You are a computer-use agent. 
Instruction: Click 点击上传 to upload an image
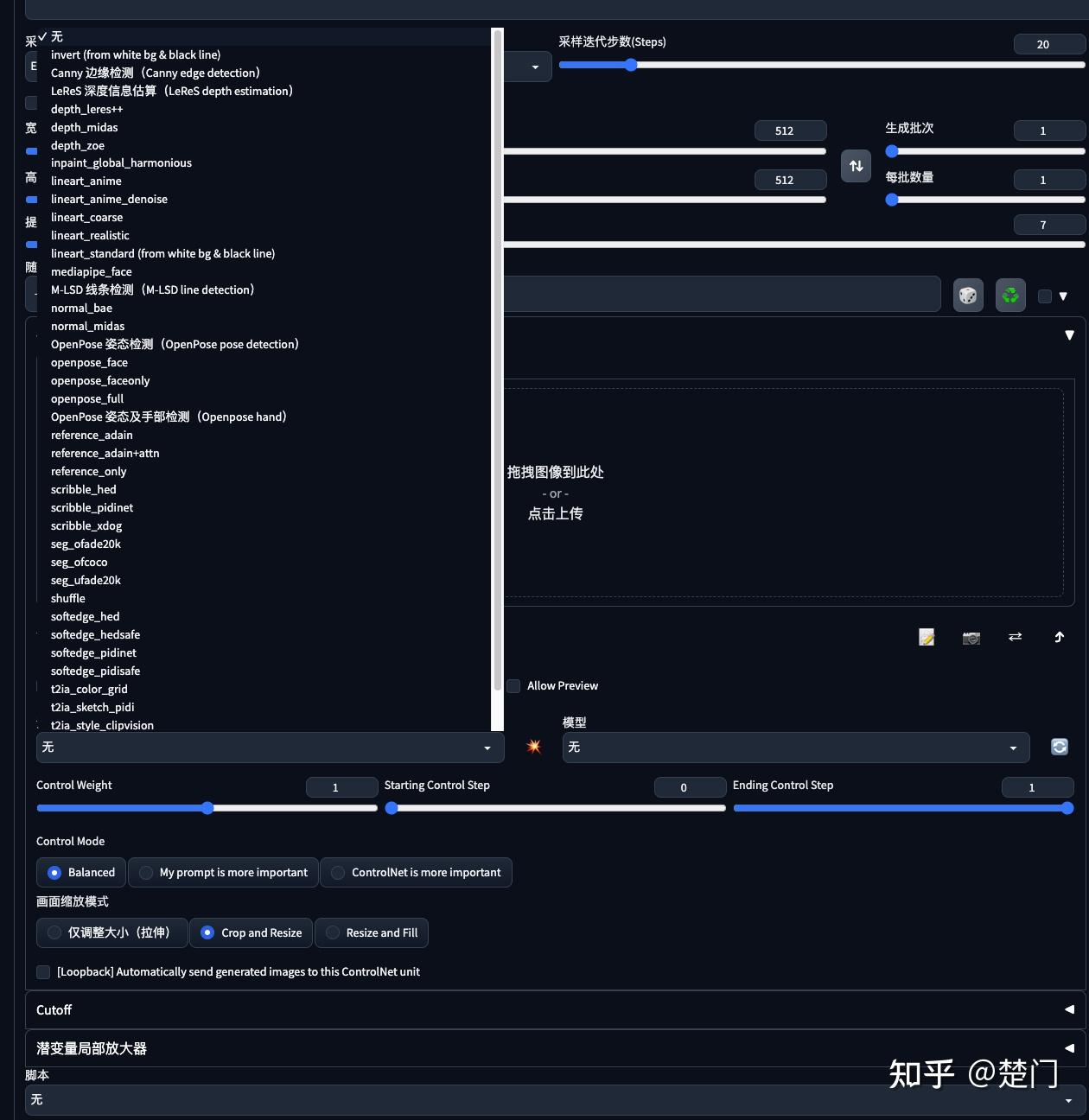coord(556,513)
